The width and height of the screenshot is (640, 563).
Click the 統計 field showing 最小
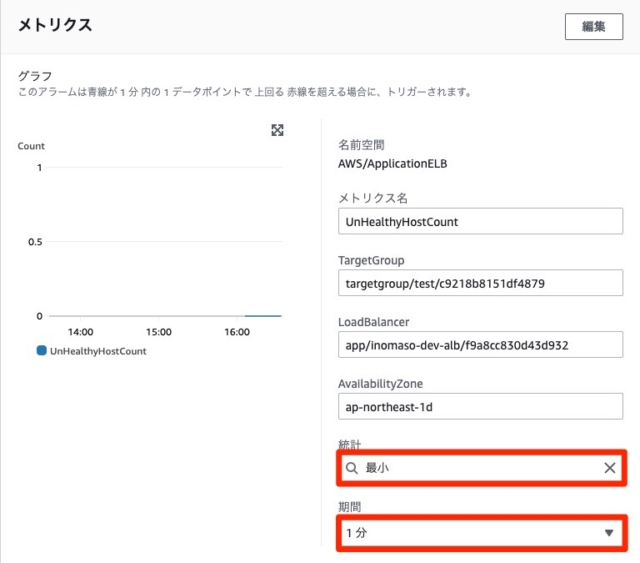pyautogui.click(x=481, y=468)
